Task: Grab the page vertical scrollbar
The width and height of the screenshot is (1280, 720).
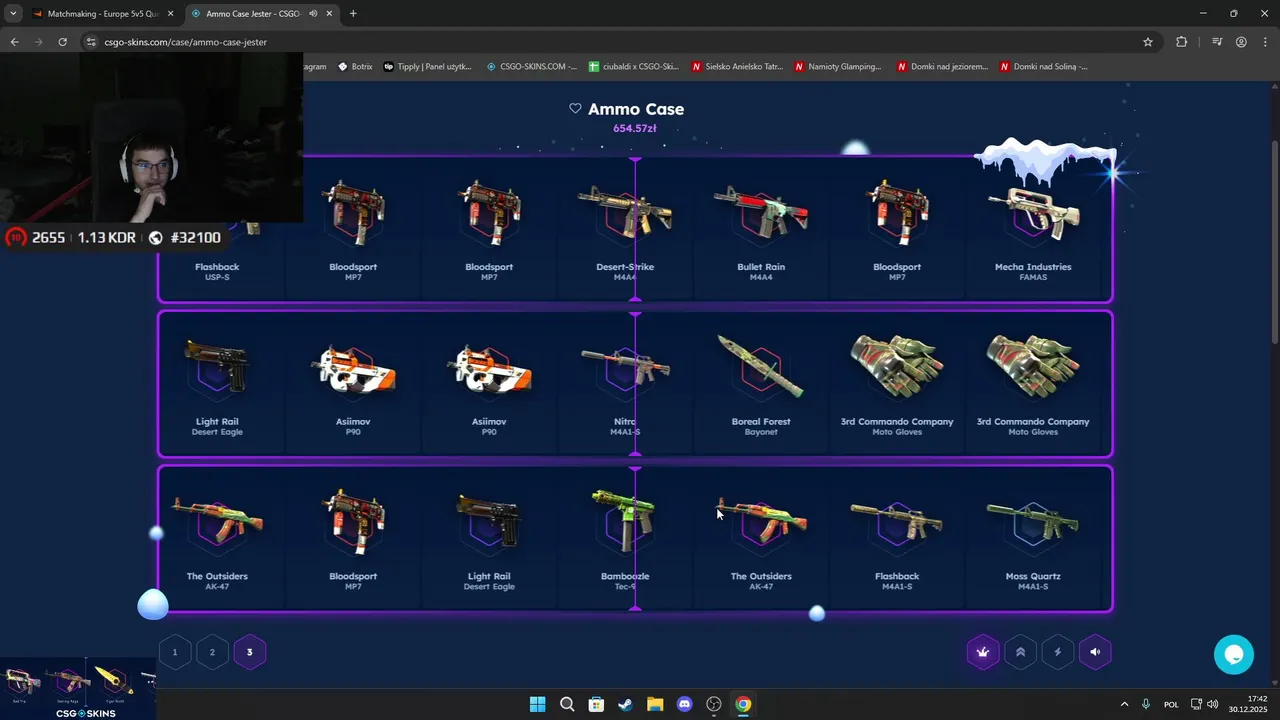Action: [x=1274, y=245]
